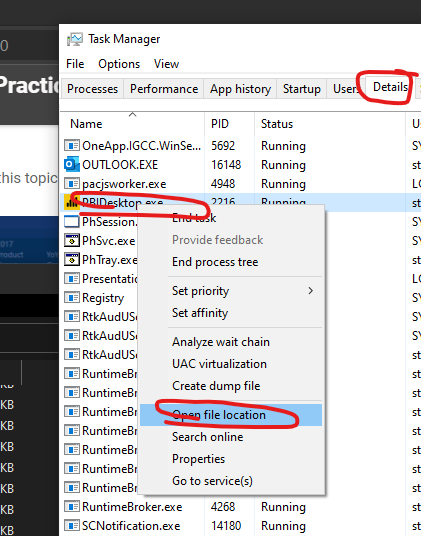421x536 pixels.
Task: Click the Registry process icon
Action: (72, 298)
